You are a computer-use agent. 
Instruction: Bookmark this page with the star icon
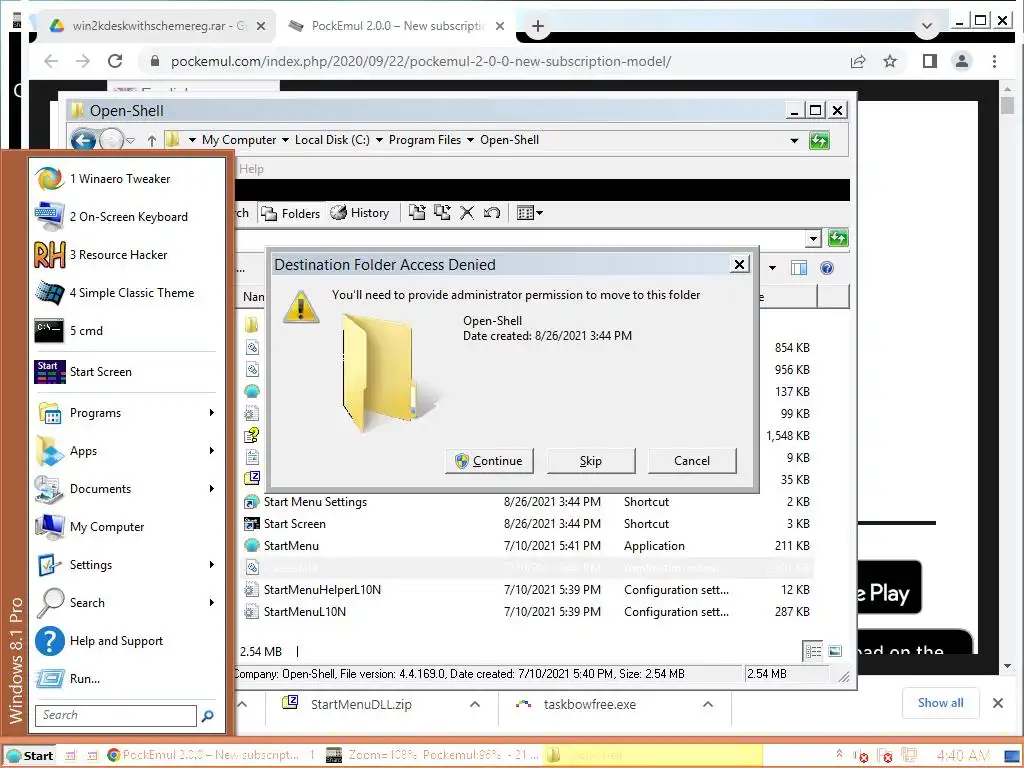click(x=889, y=61)
